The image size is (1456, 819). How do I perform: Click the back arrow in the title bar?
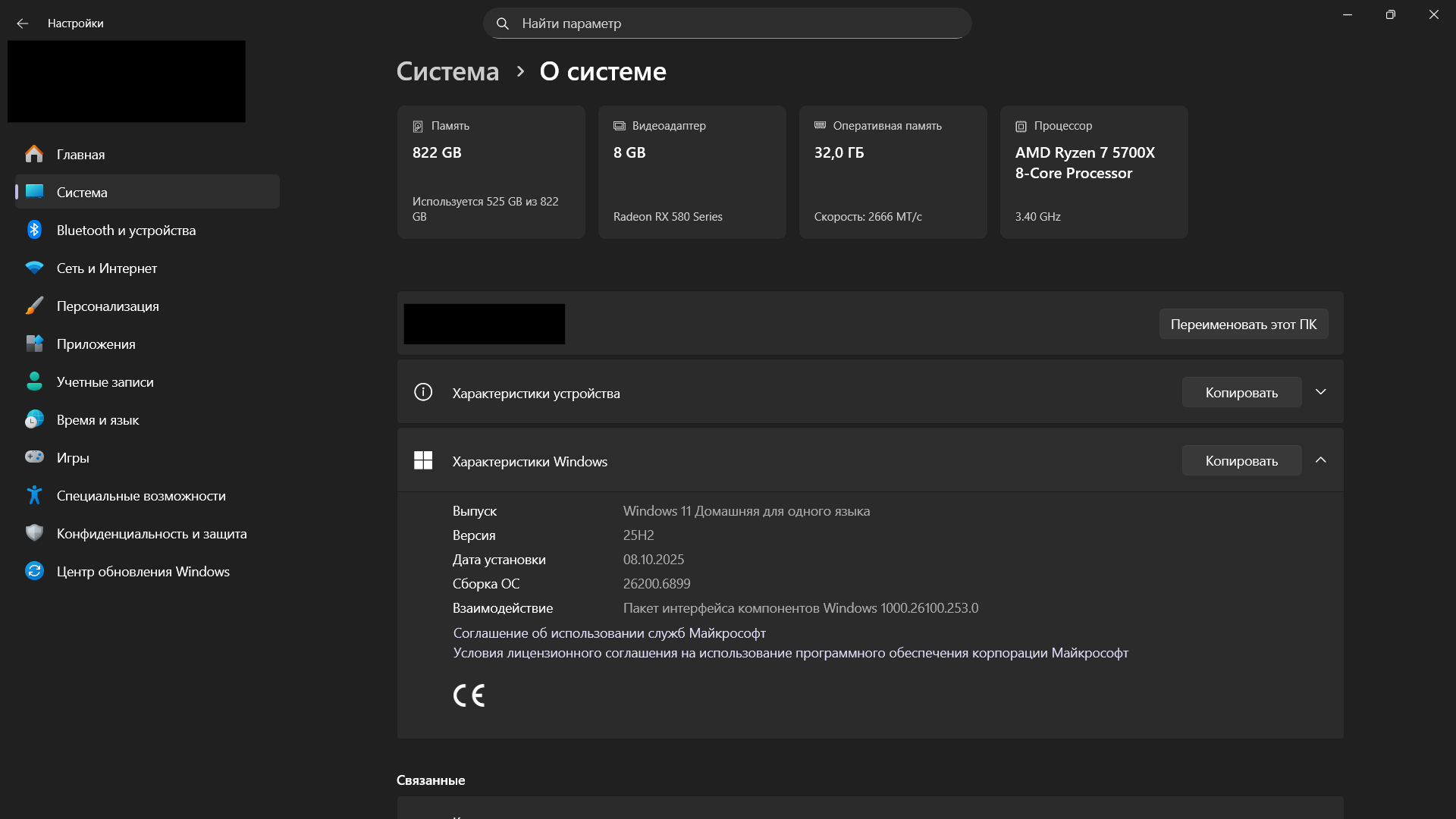(x=23, y=24)
